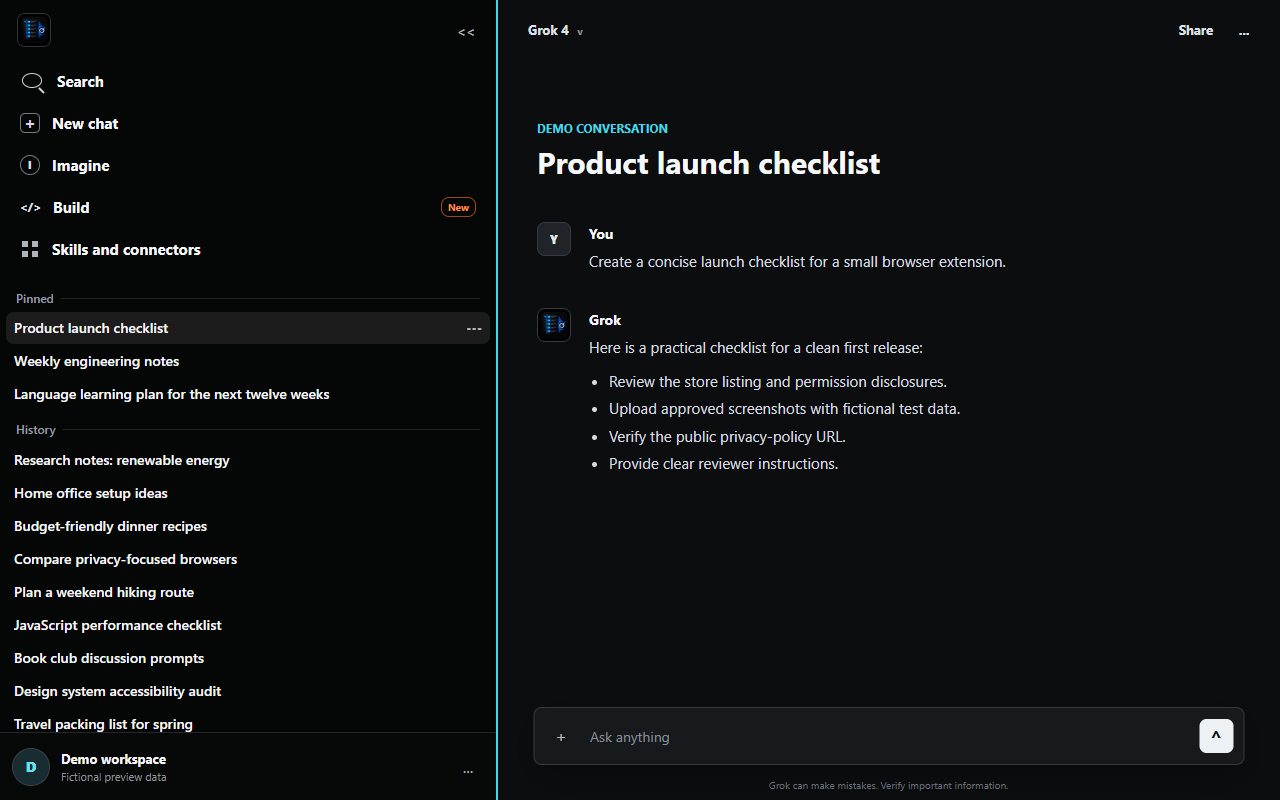Click the Imagine icon

pos(31,166)
